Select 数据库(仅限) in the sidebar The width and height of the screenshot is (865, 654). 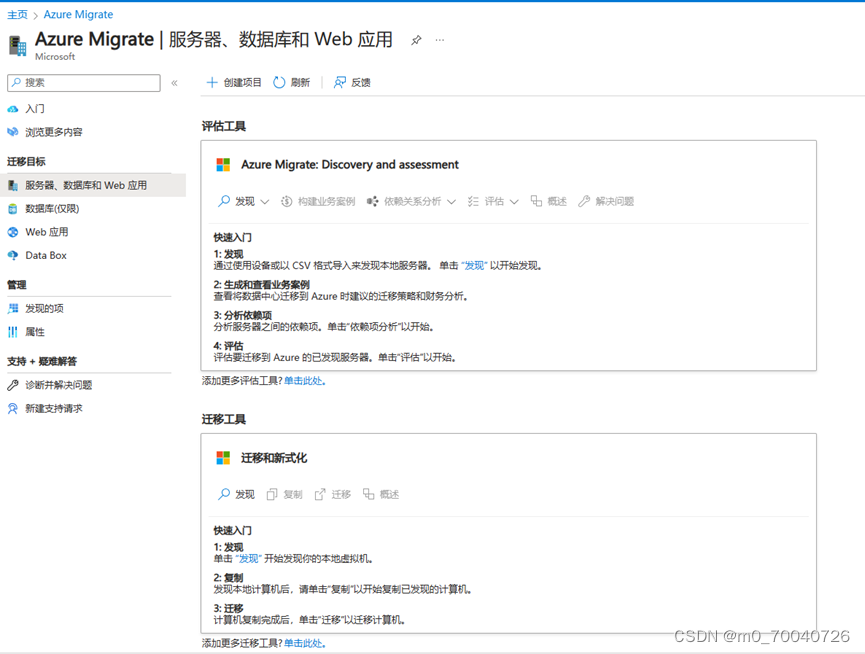tap(52, 208)
